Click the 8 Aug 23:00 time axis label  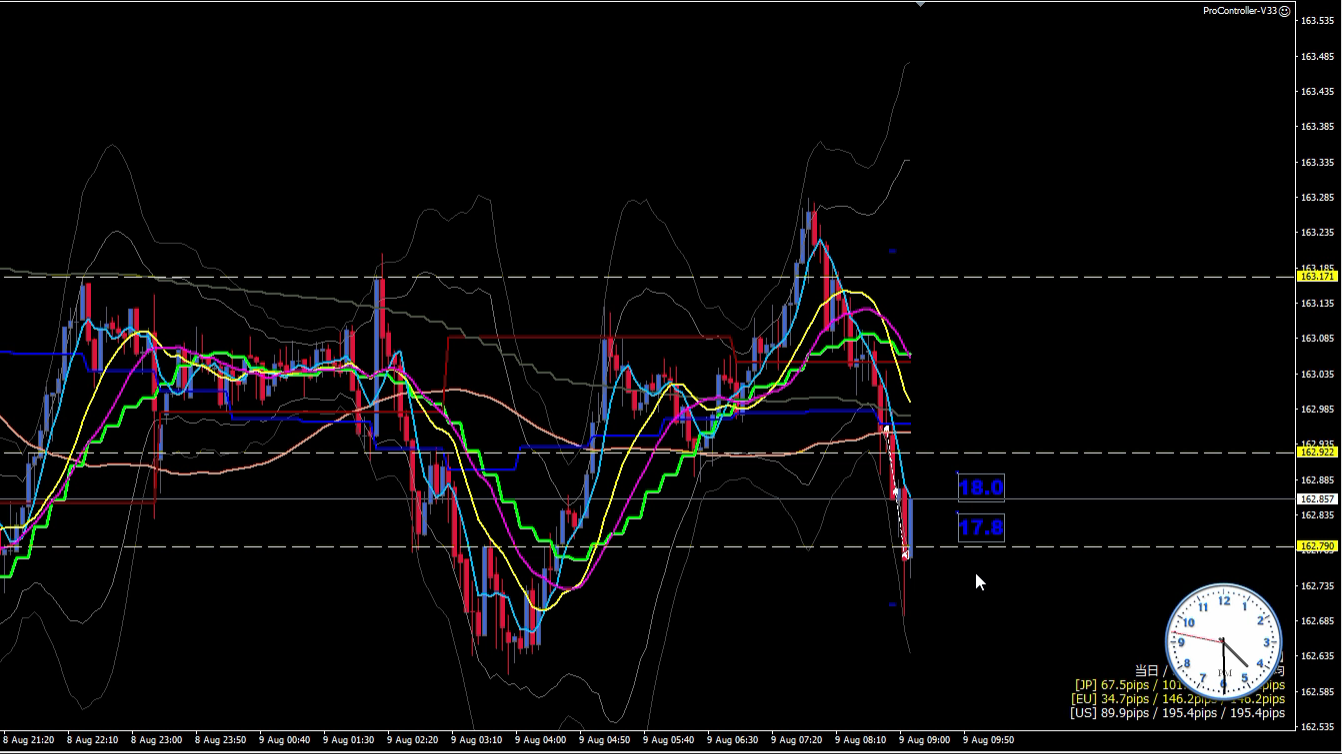[x=157, y=740]
